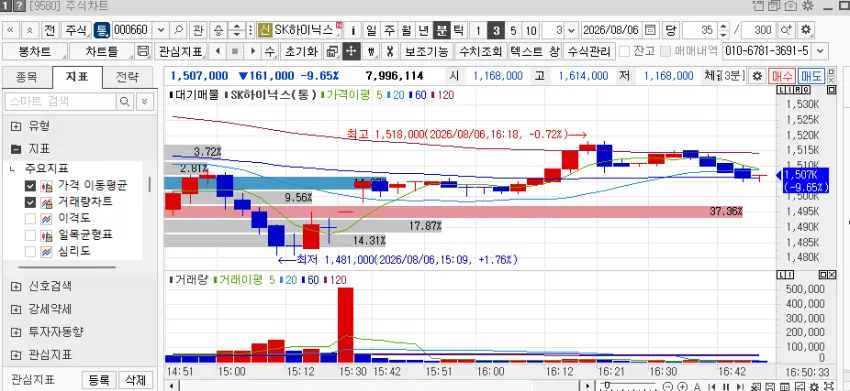Expand the smart search double-chevron
Image resolution: width=850 pixels, height=391 pixels.
(144, 101)
